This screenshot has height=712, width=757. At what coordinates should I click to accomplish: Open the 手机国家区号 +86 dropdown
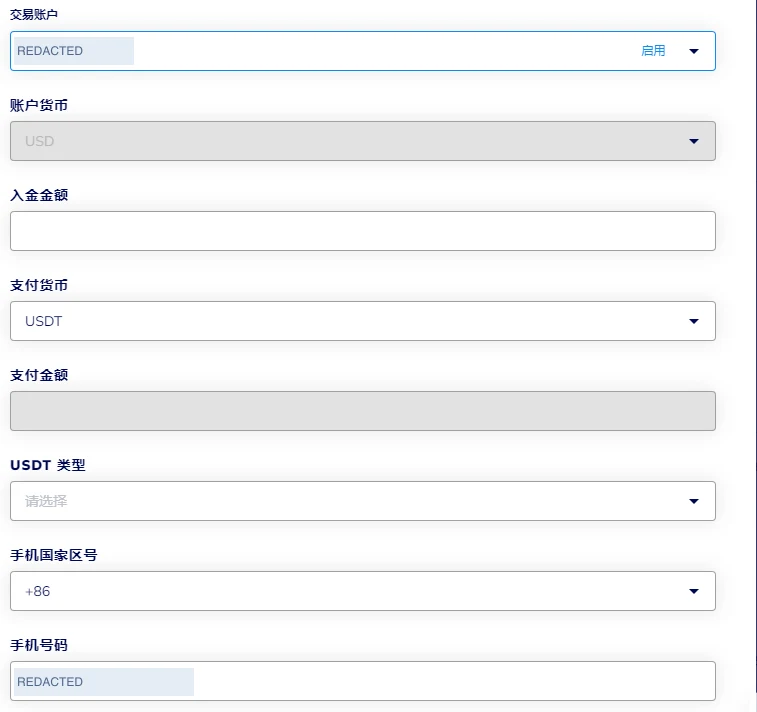[363, 591]
